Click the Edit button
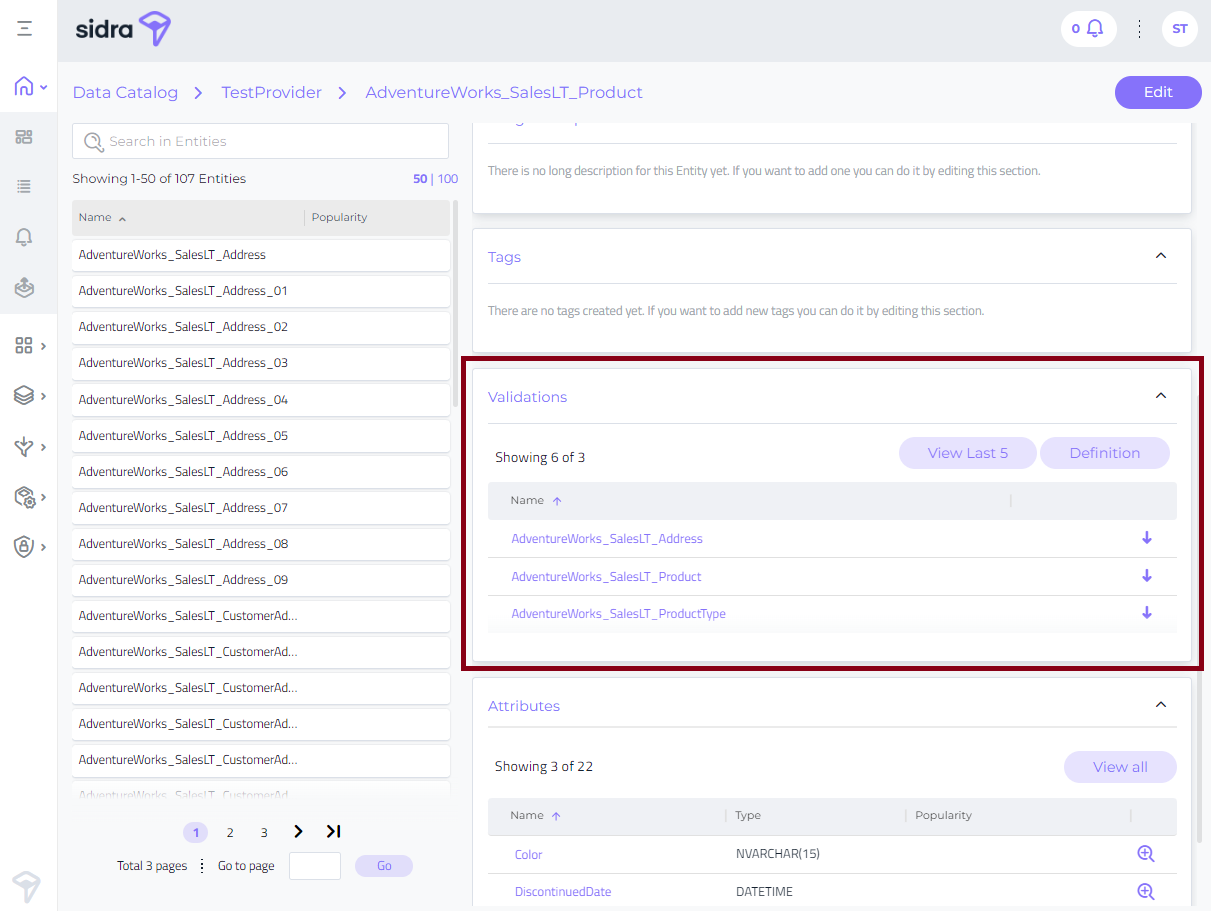 click(x=1157, y=92)
